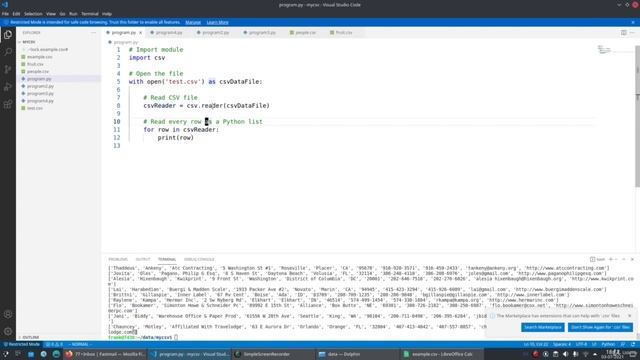Open the Extensions view
Viewport: 640px width, 360px height.
(8, 104)
